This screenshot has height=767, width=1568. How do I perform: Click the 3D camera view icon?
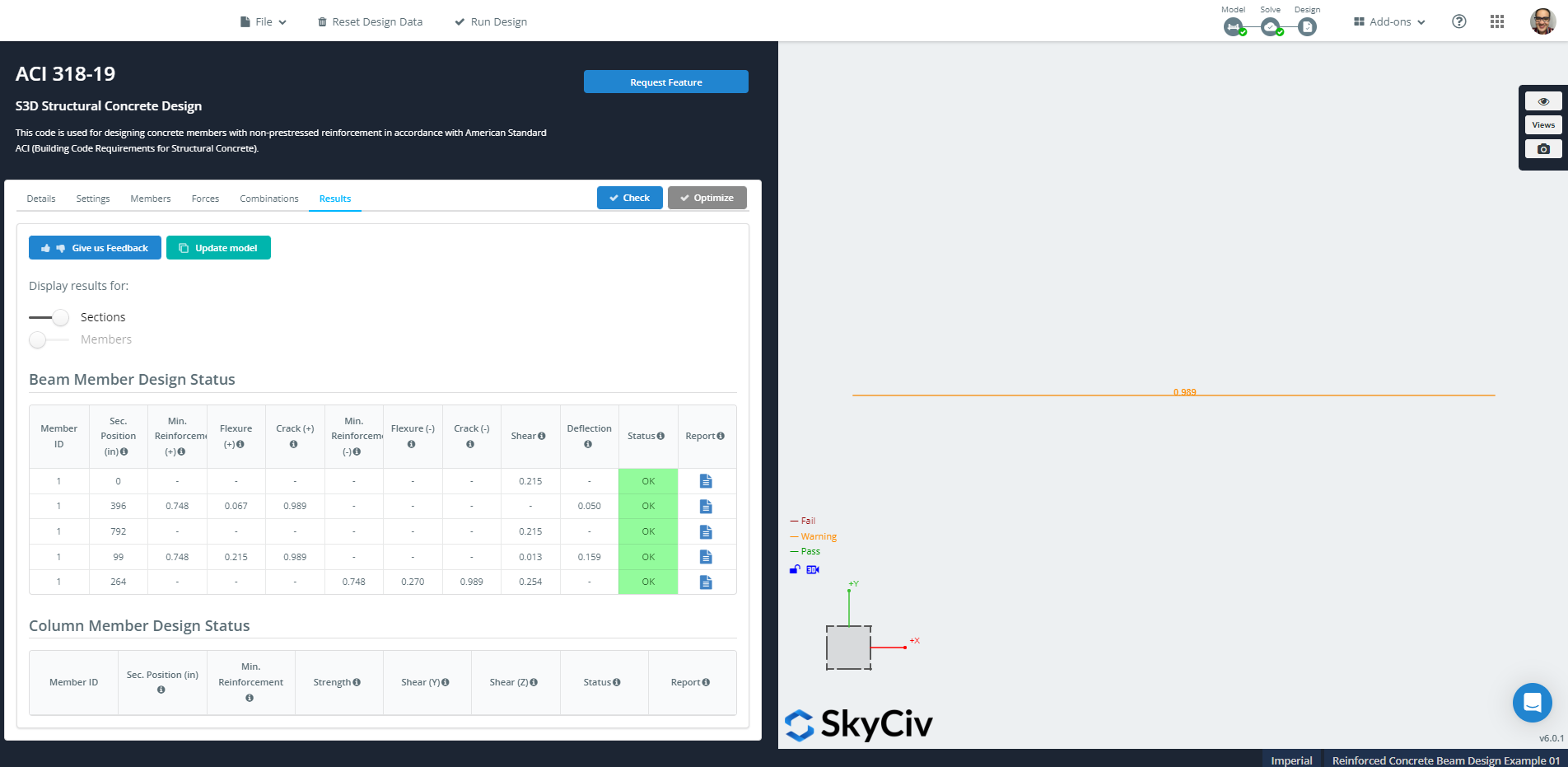[812, 568]
